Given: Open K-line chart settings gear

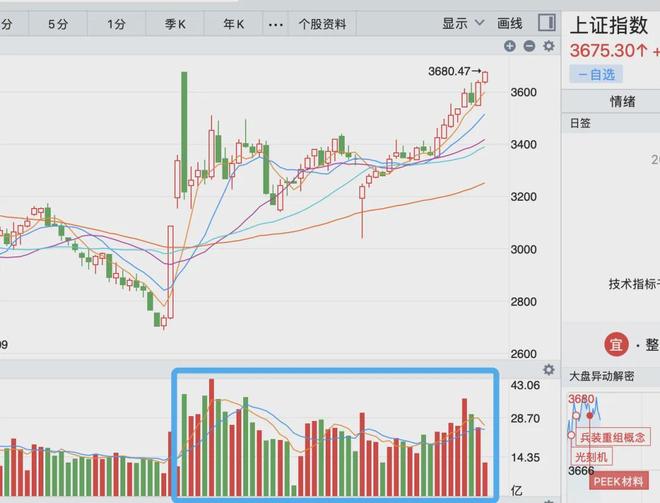Looking at the screenshot, I should tap(549, 46).
